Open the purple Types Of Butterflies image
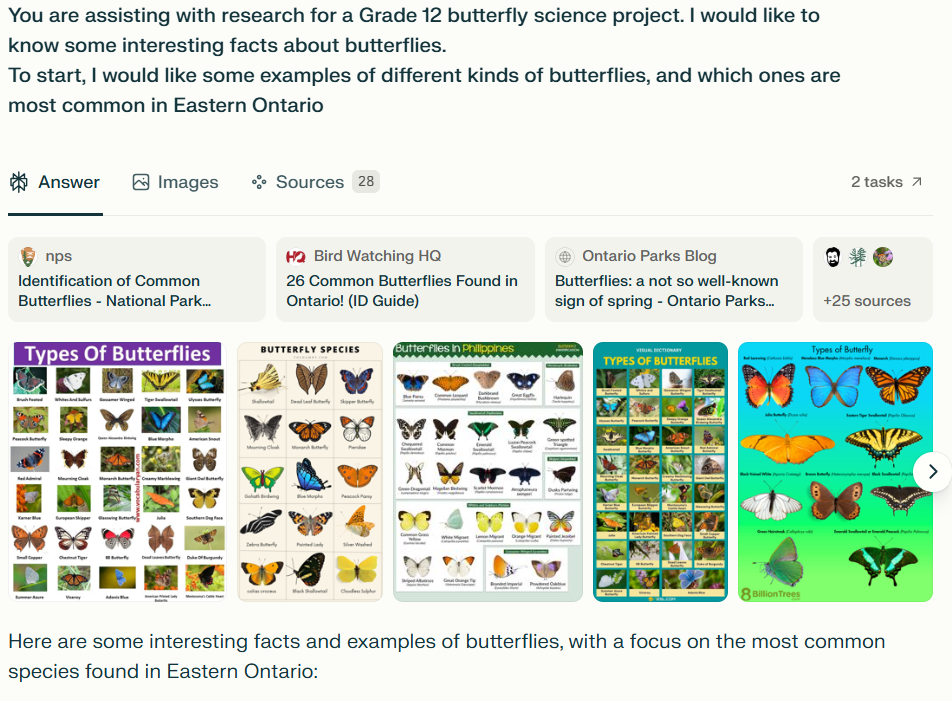952x701 pixels. click(x=118, y=471)
